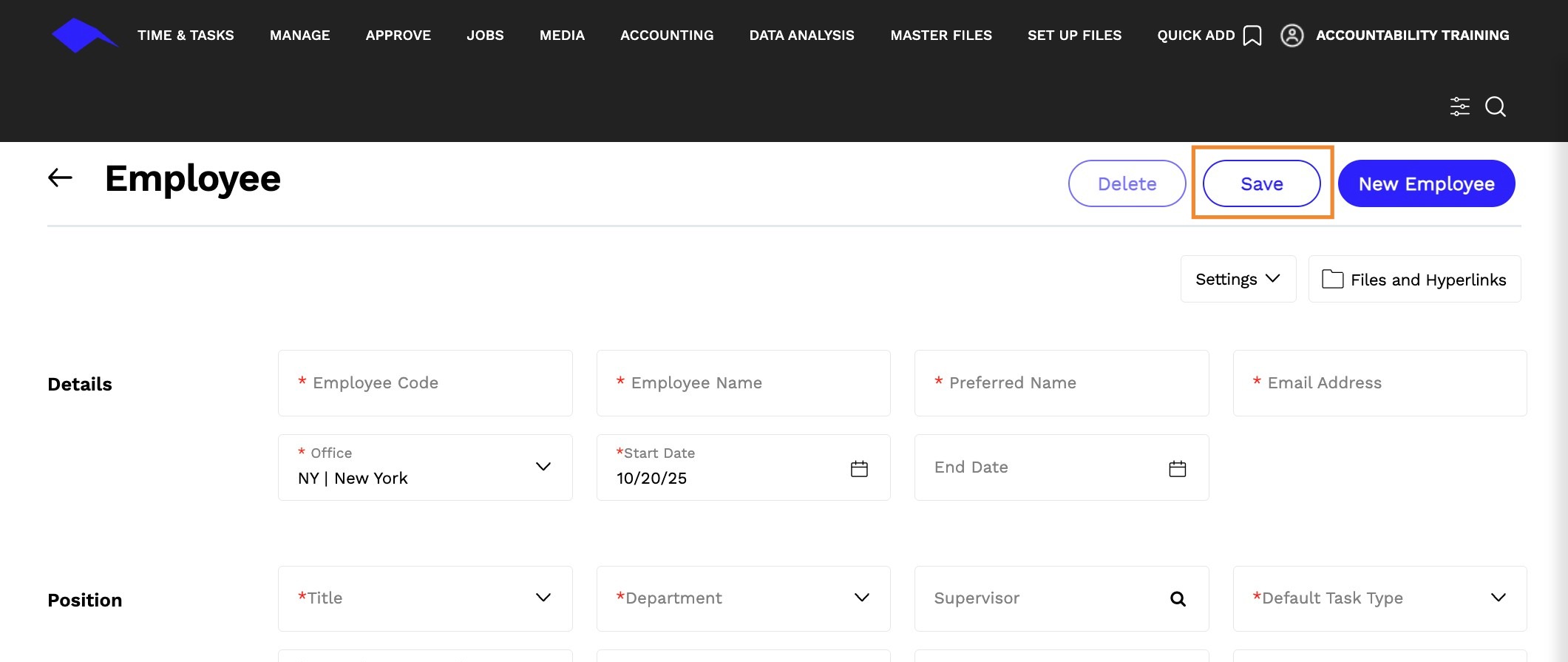Viewport: 1568px width, 662px height.
Task: Expand the Office dropdown chevron
Action: tap(543, 467)
